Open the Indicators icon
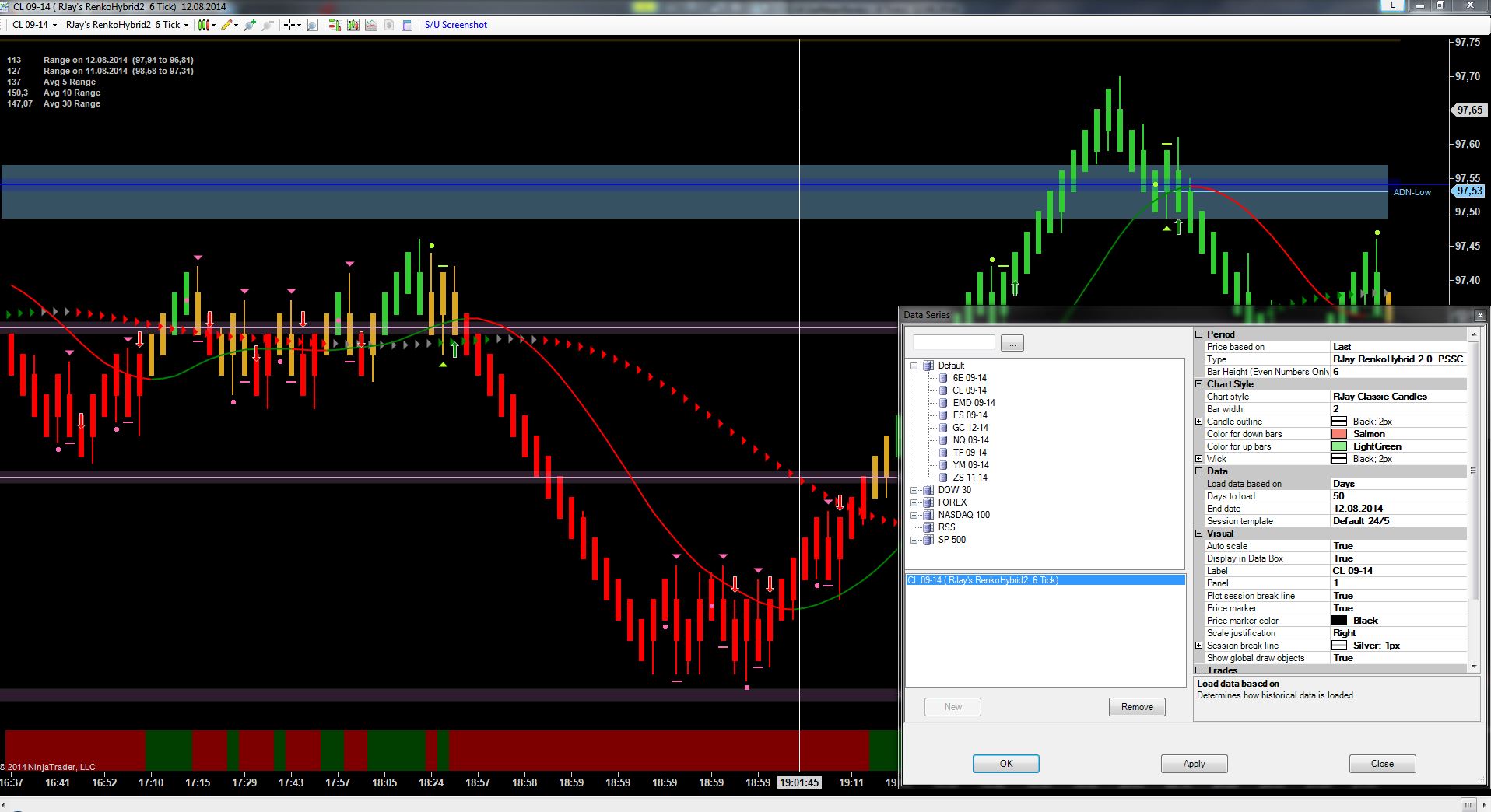1491x812 pixels. (371, 25)
